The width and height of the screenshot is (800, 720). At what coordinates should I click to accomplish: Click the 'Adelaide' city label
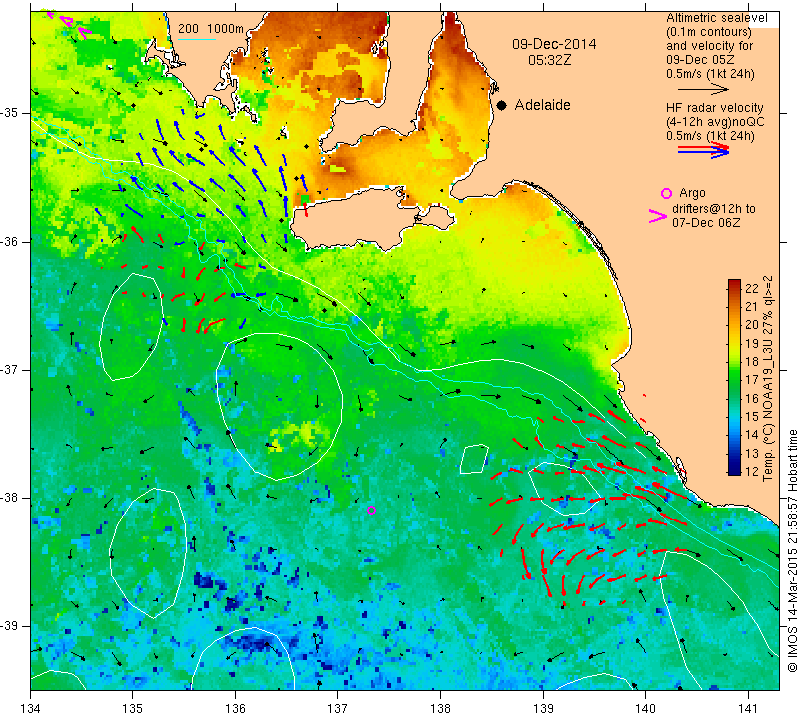(x=542, y=105)
